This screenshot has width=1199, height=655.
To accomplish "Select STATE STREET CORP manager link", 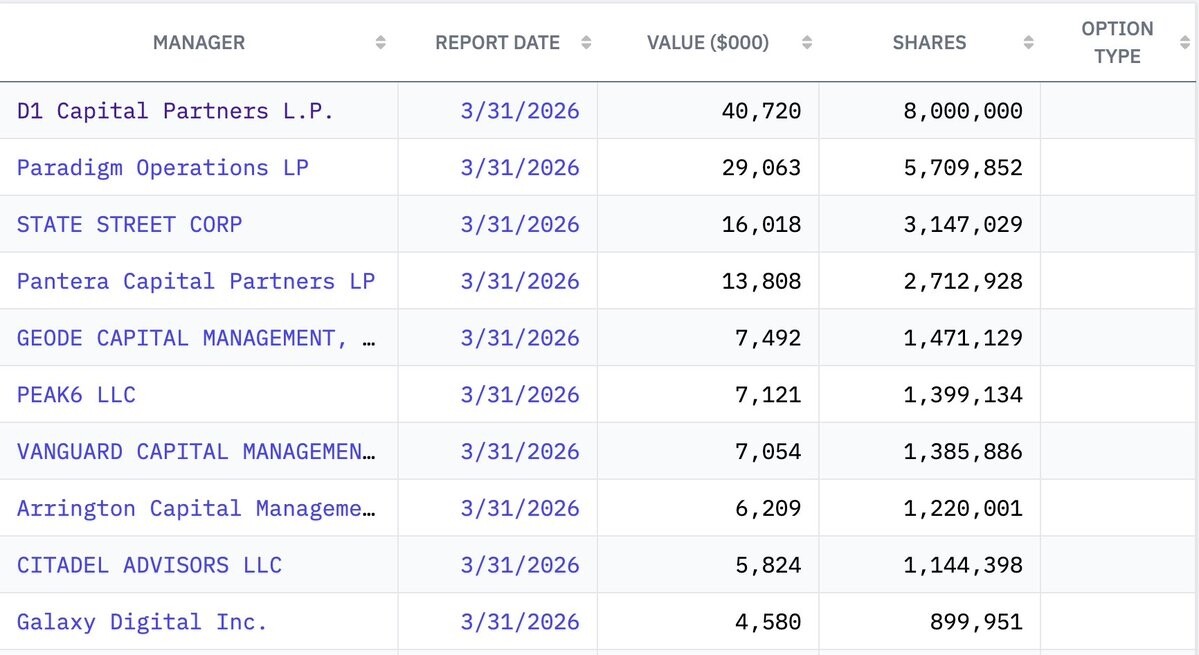I will (x=129, y=224).
